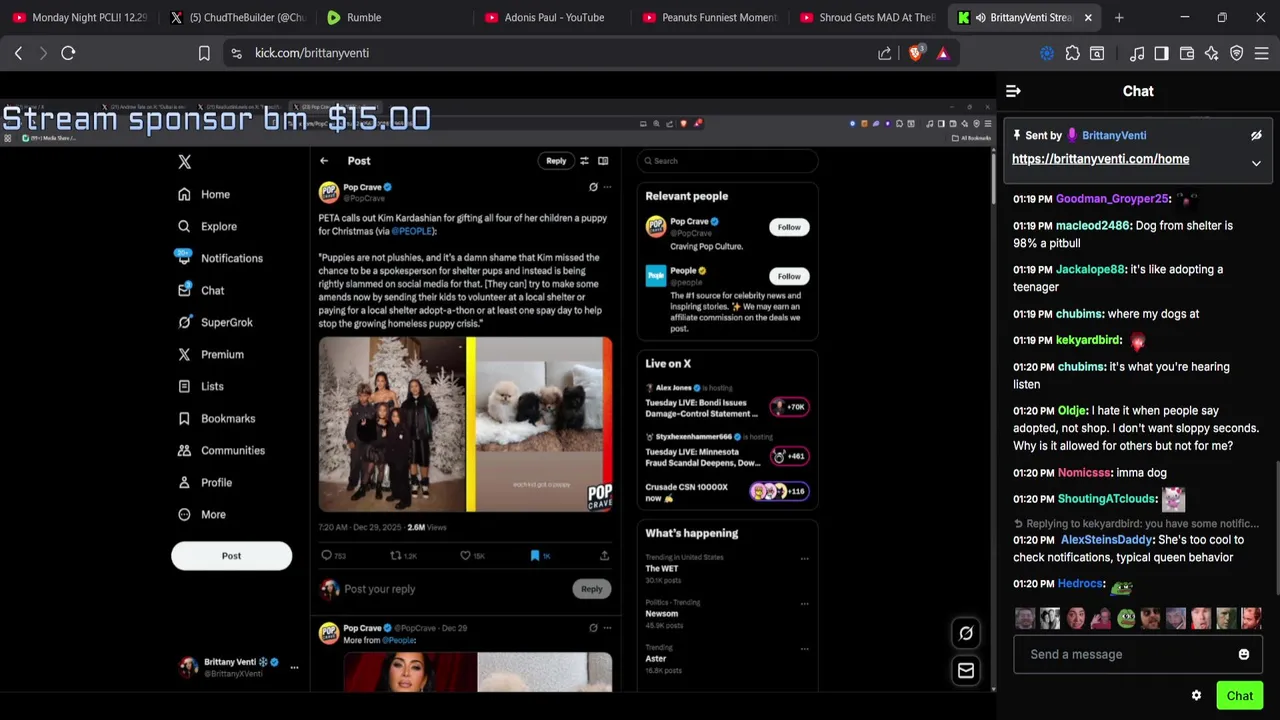Click the X logo in the sidebar

point(184,161)
